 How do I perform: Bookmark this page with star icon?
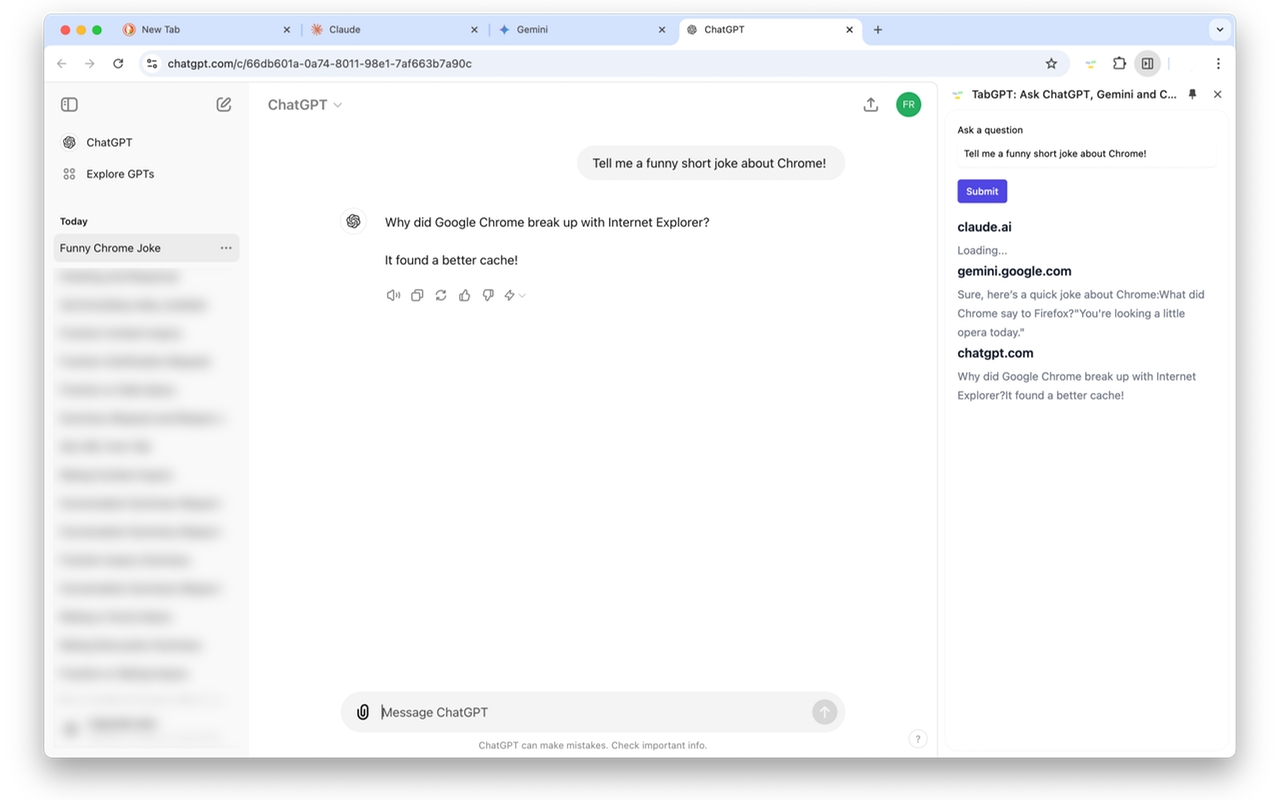pyautogui.click(x=1051, y=63)
